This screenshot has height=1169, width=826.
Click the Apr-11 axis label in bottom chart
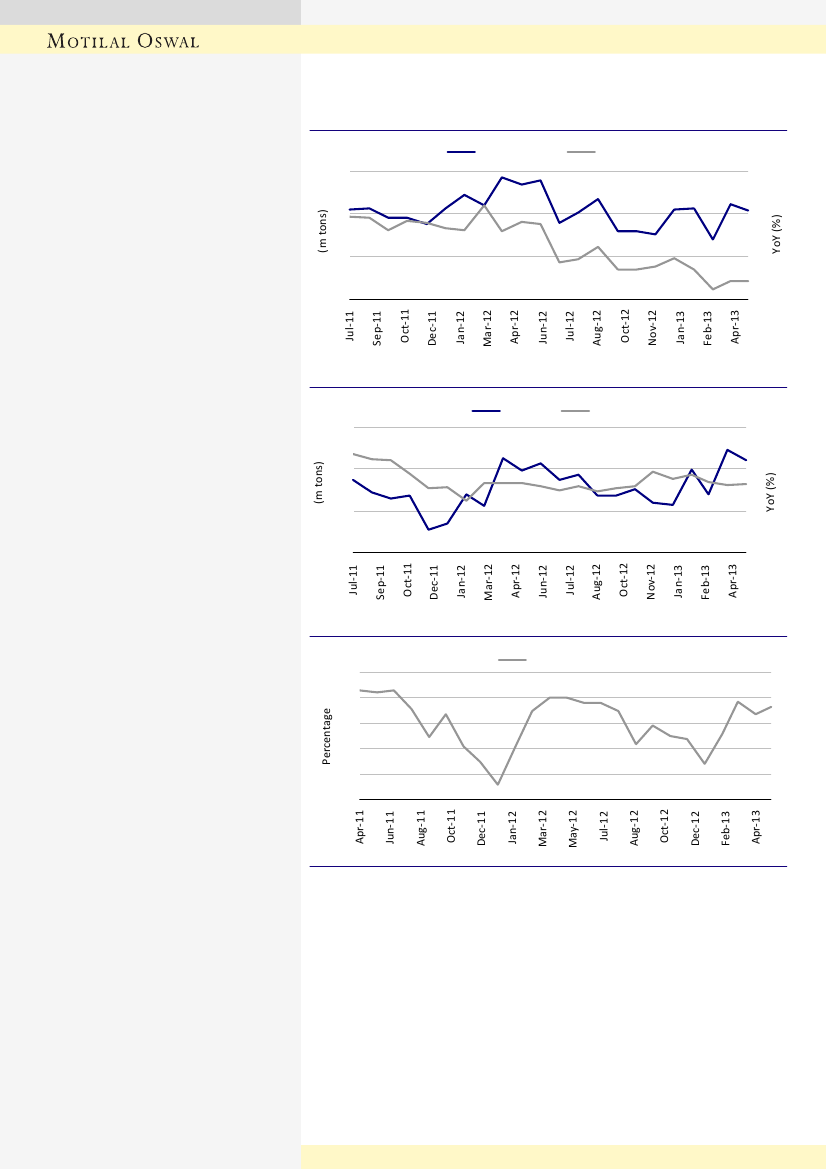(361, 826)
